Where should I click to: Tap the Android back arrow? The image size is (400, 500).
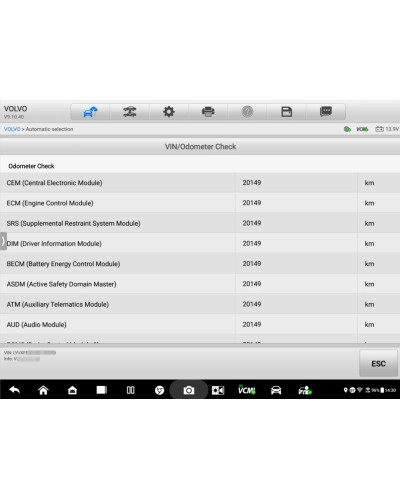pyautogui.click(x=15, y=390)
